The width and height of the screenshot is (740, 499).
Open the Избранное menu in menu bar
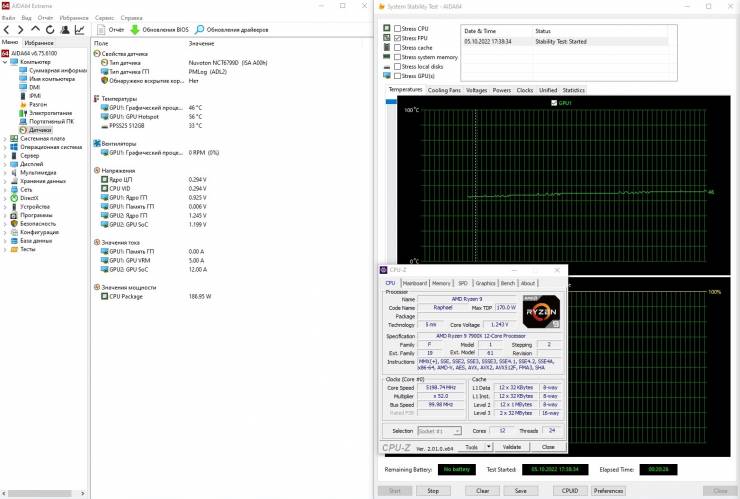[x=74, y=18]
